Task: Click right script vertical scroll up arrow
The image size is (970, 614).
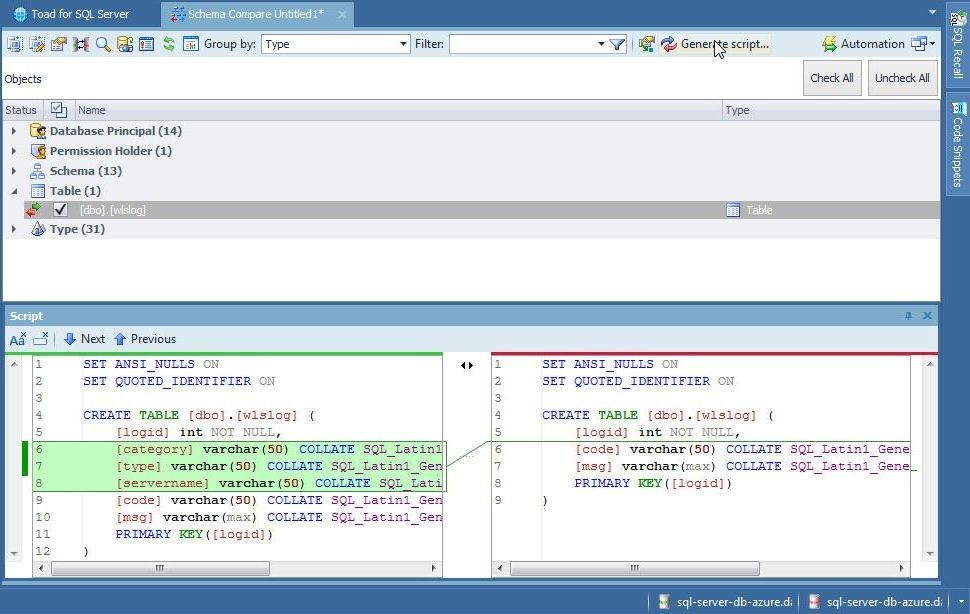Action: 930,365
